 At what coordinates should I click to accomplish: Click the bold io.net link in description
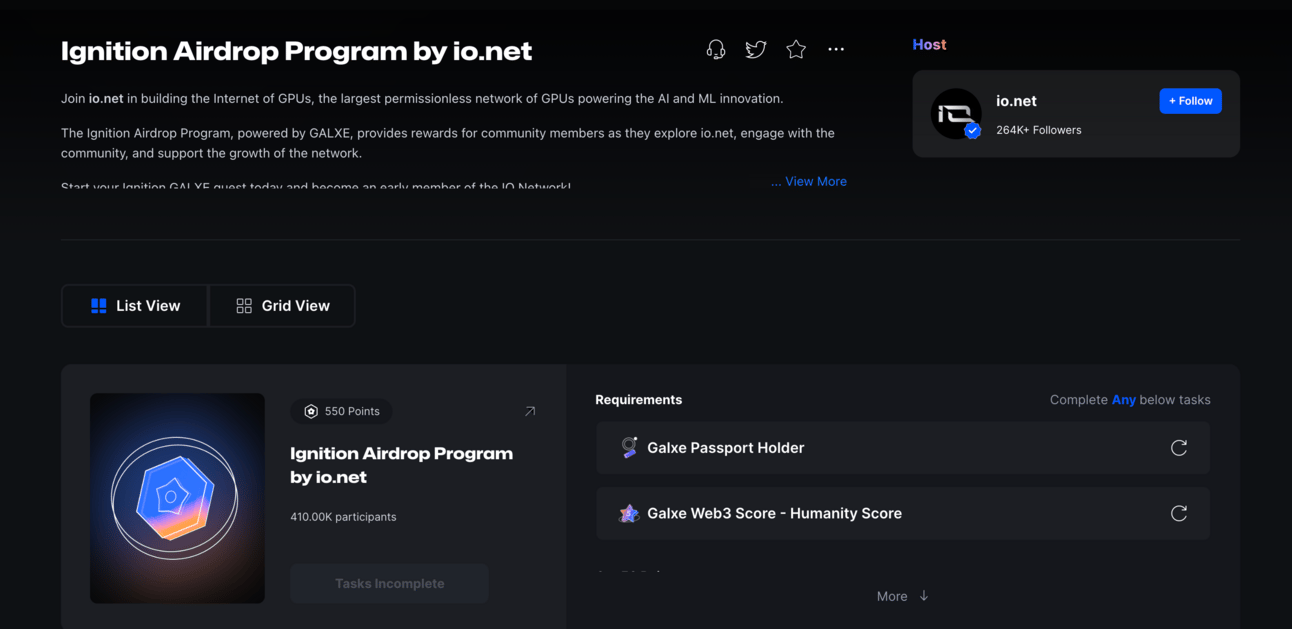tap(106, 98)
